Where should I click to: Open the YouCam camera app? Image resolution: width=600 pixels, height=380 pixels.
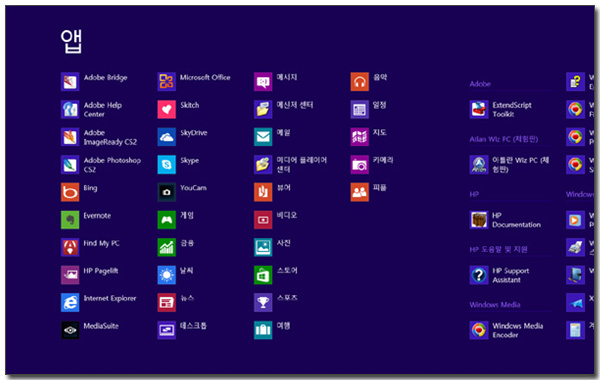(166, 192)
